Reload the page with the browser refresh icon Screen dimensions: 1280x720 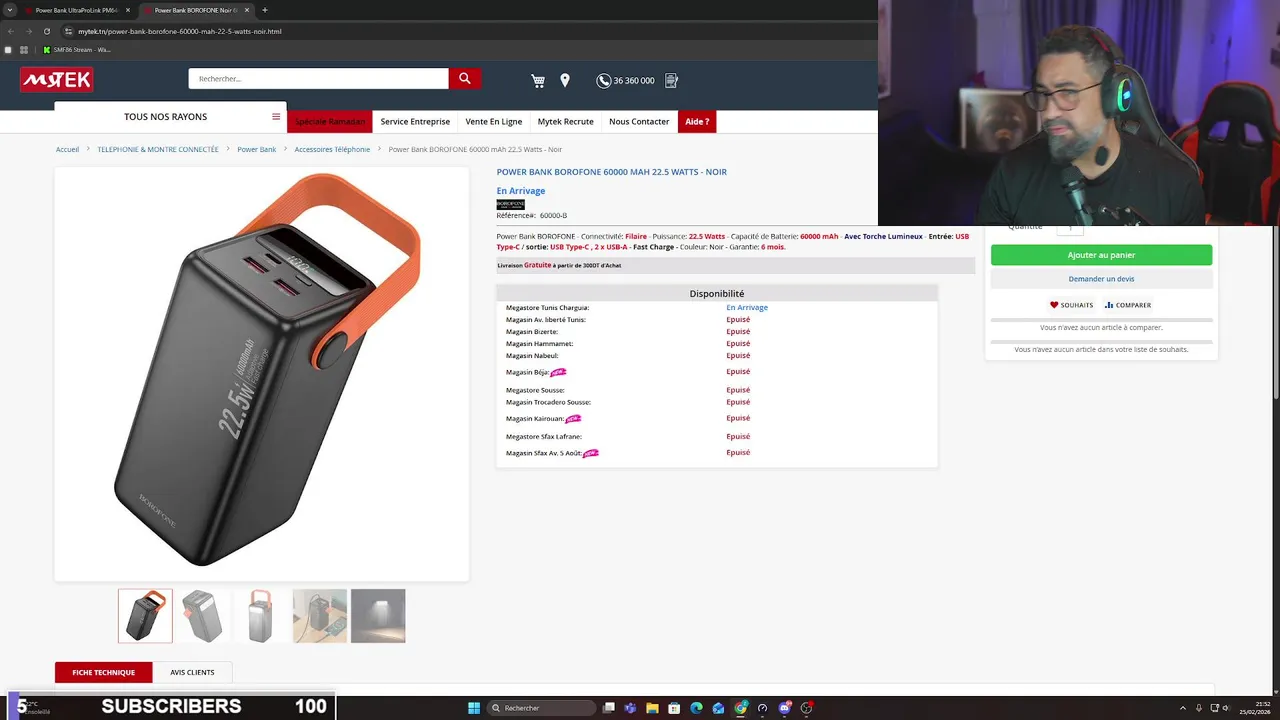tap(46, 31)
